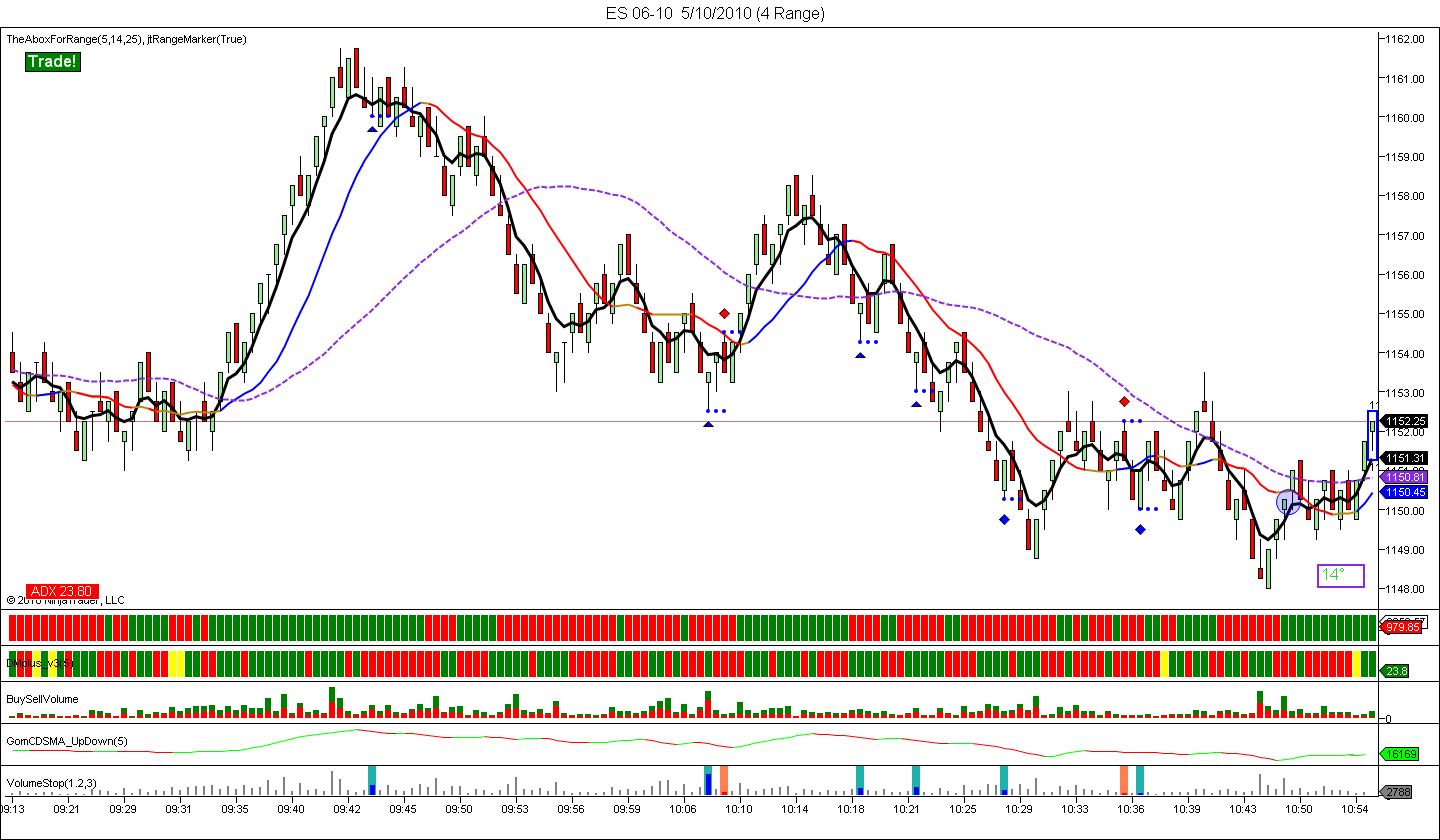Click the purple 14° angle box
1440x840 pixels.
click(x=1341, y=575)
